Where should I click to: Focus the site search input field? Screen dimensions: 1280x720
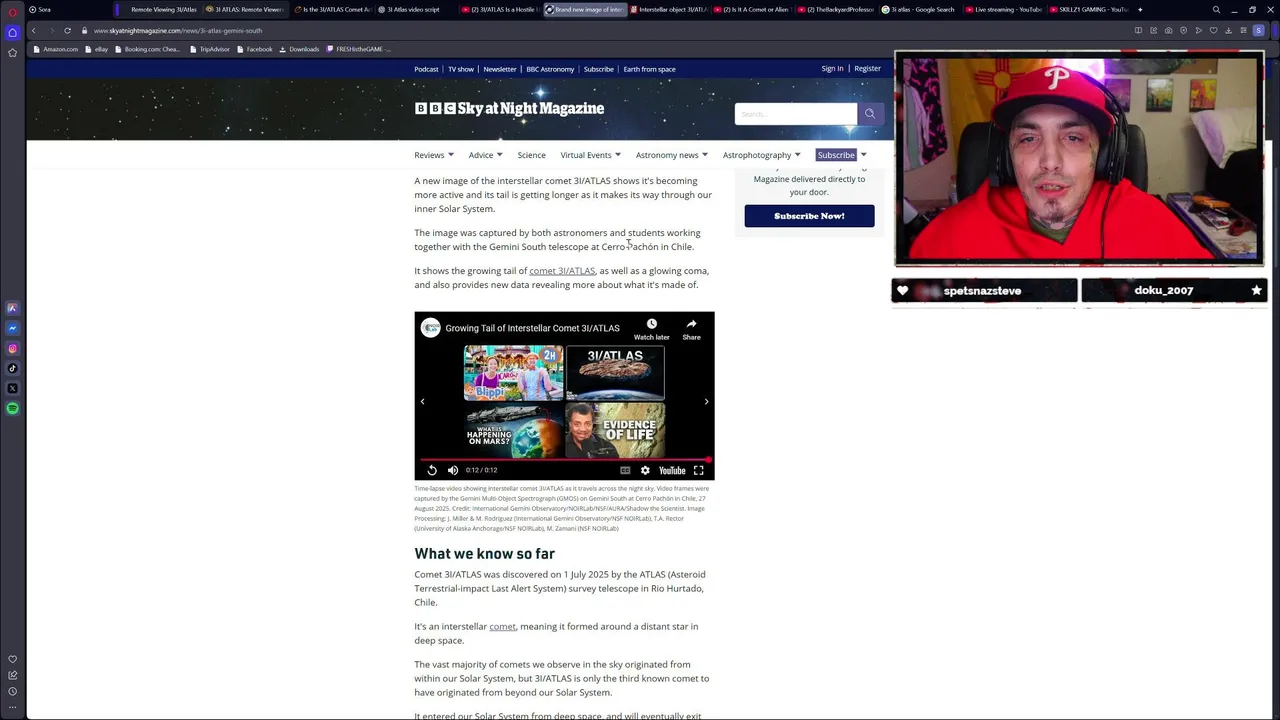coord(796,114)
